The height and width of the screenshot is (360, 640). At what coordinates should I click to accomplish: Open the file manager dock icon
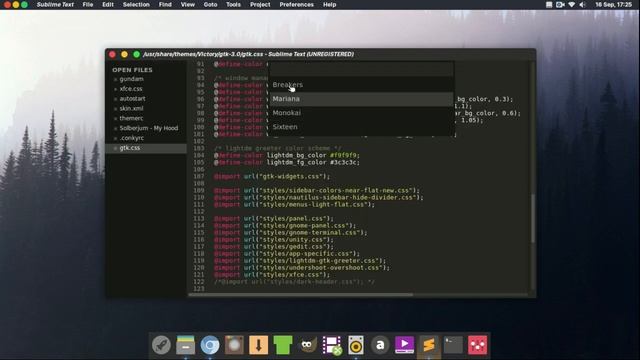click(x=186, y=345)
